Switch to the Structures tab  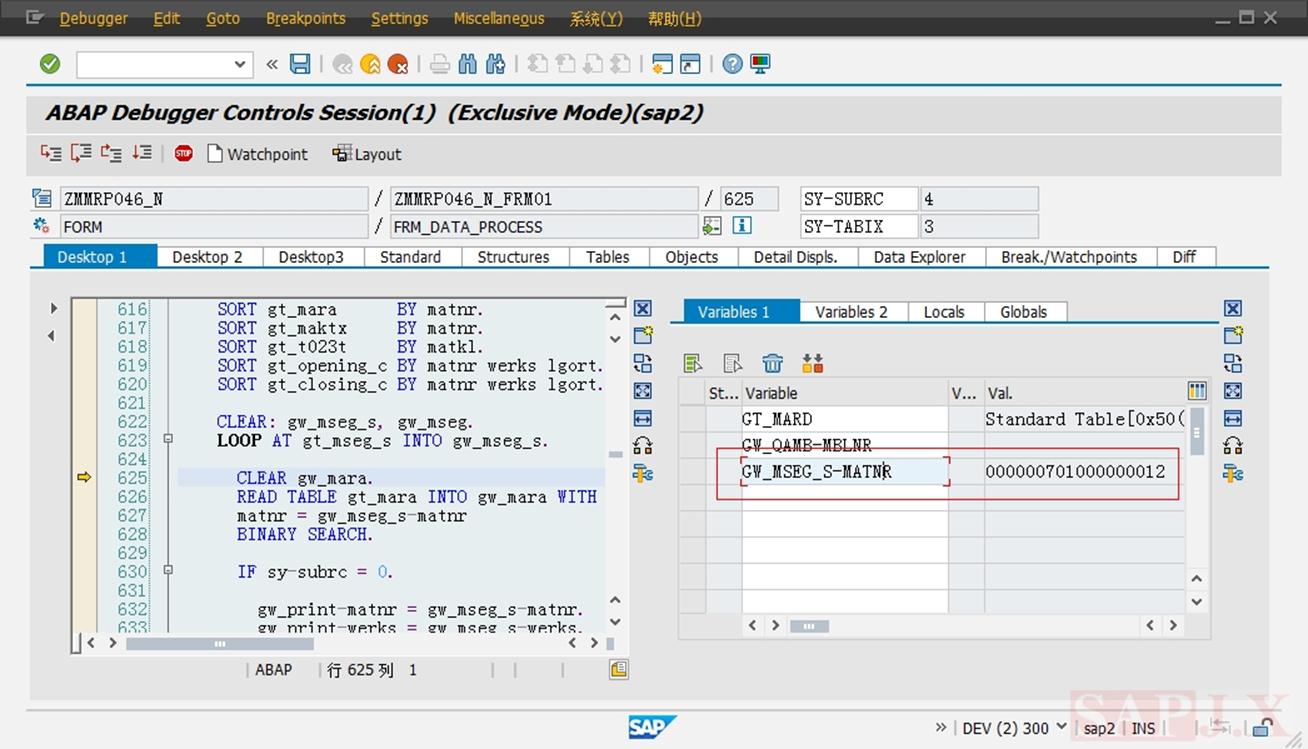pyautogui.click(x=514, y=257)
